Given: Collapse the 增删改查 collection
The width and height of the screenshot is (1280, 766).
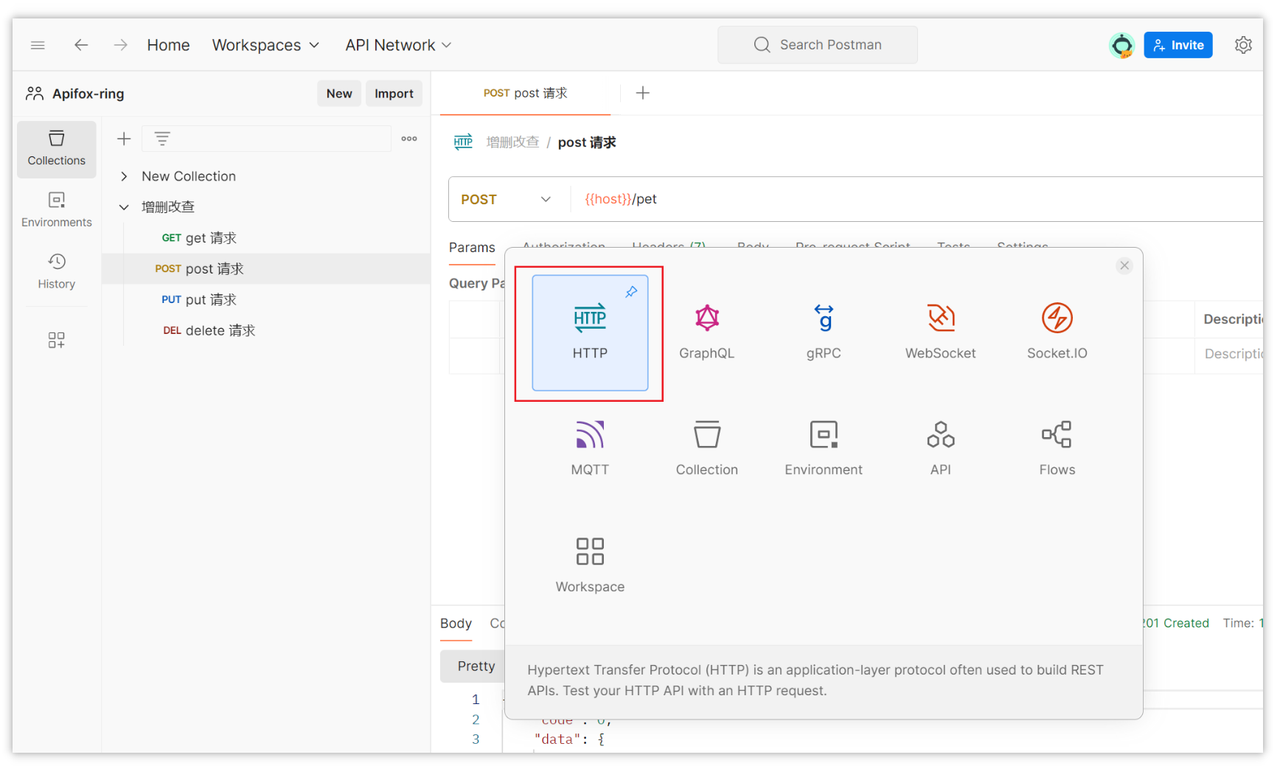Looking at the screenshot, I should click(124, 207).
